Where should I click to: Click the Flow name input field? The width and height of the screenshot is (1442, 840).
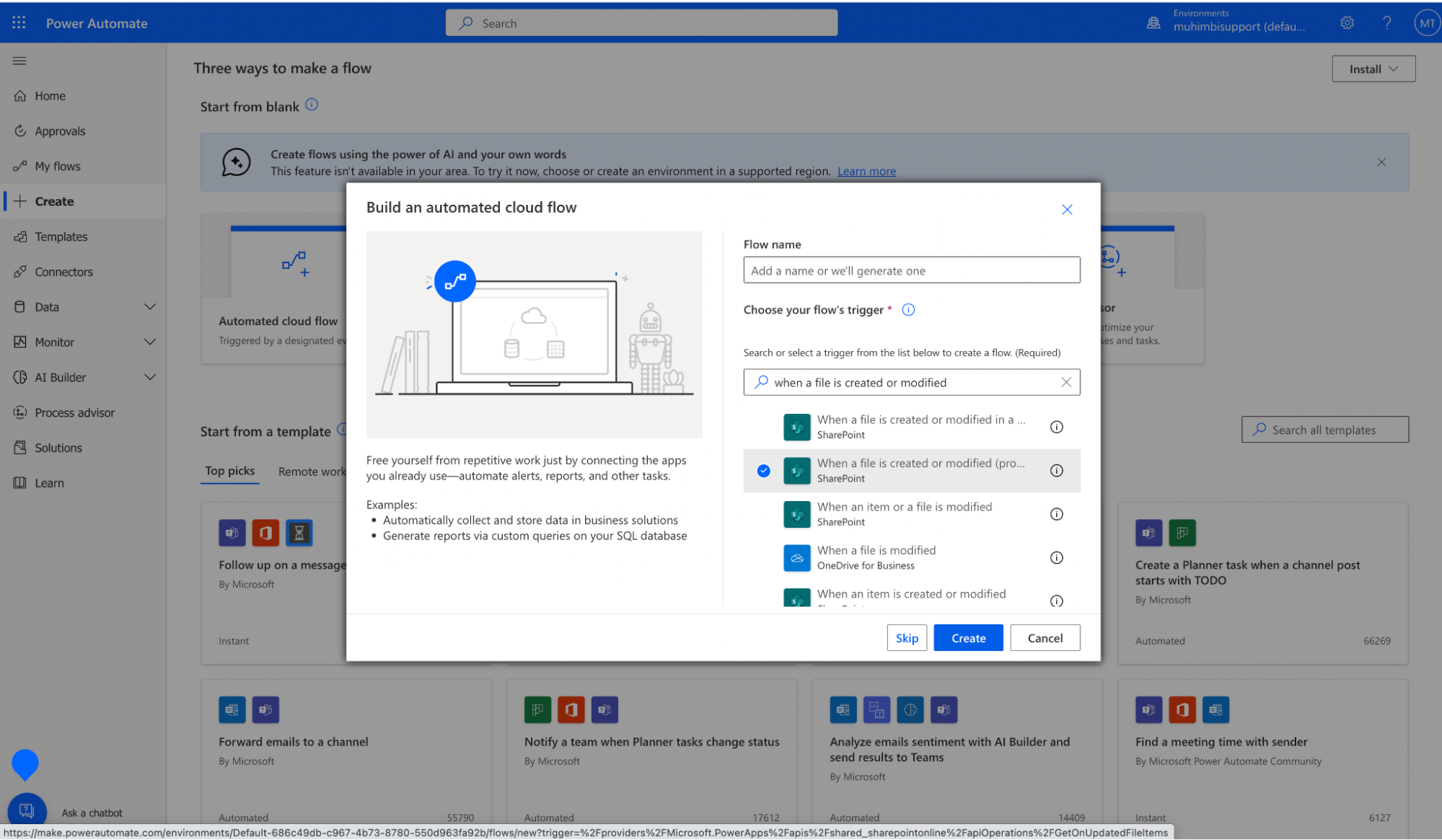911,270
